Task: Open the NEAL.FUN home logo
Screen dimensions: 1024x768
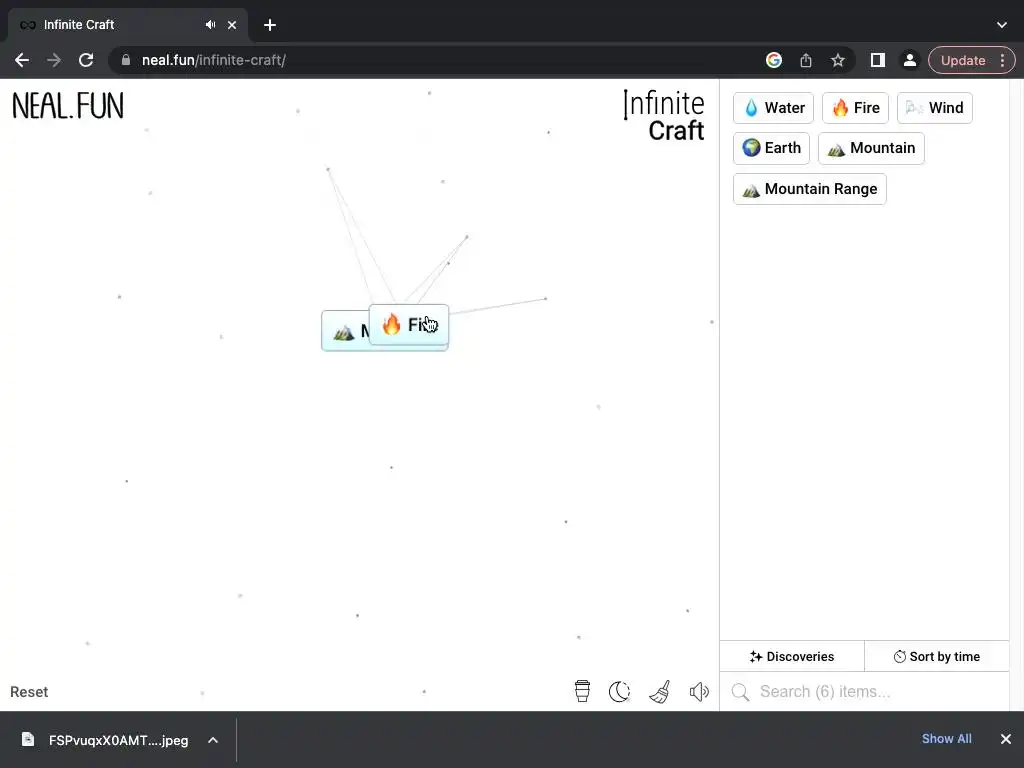Action: 68,106
